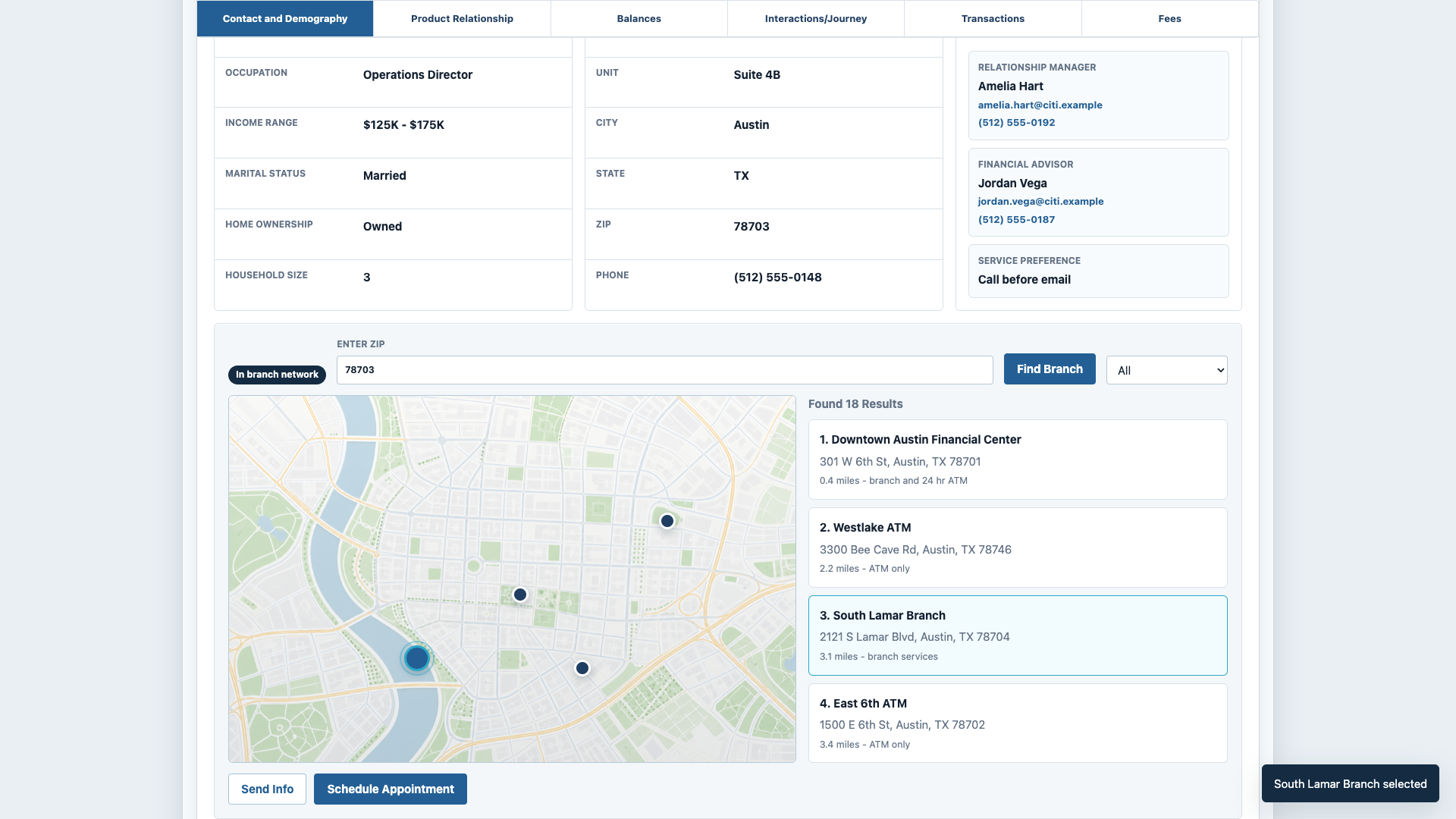Click 1500 E 6th St address line
The height and width of the screenshot is (819, 1456).
[902, 724]
